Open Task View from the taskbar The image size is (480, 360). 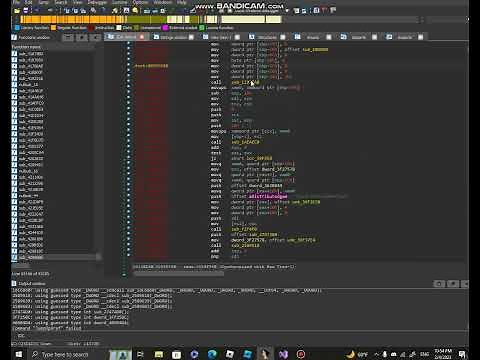pos(140,354)
